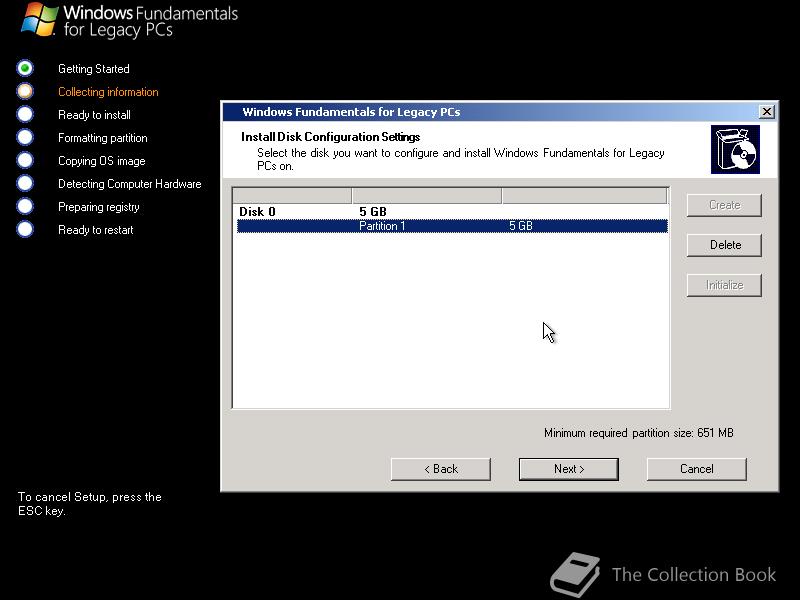Click the green Getting Started step indicator

24,68
